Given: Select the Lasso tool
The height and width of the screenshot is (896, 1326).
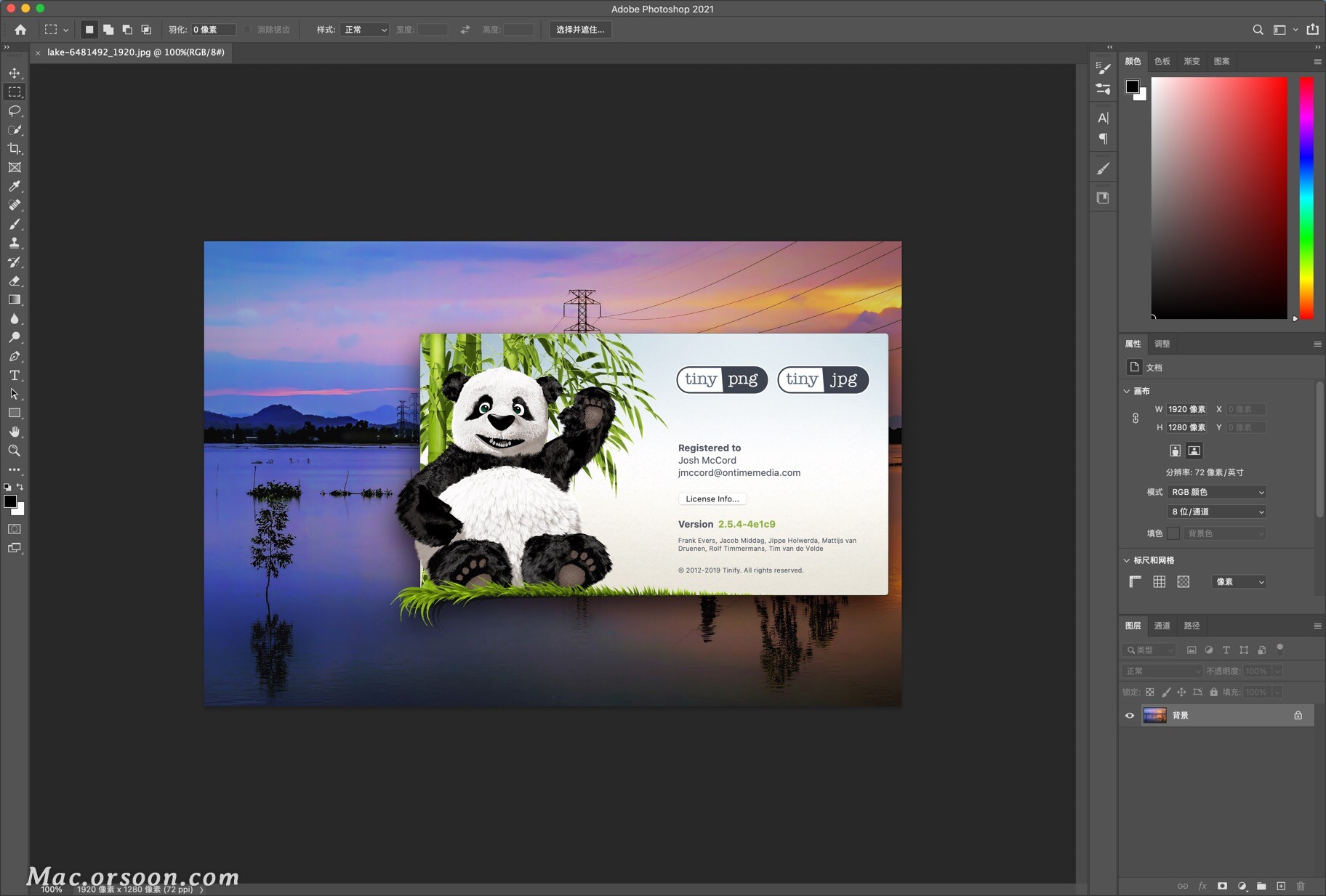Looking at the screenshot, I should 15,110.
